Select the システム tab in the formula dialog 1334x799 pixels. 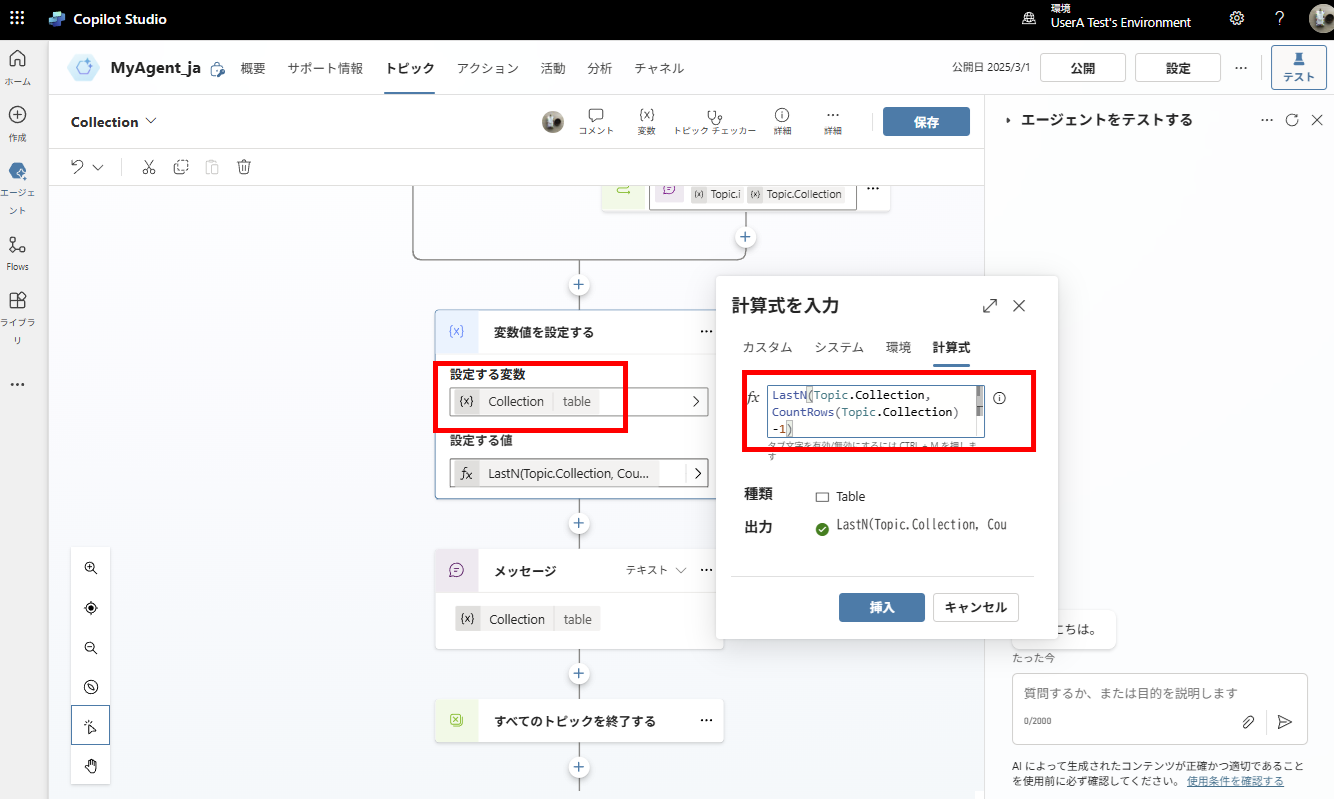(x=838, y=347)
